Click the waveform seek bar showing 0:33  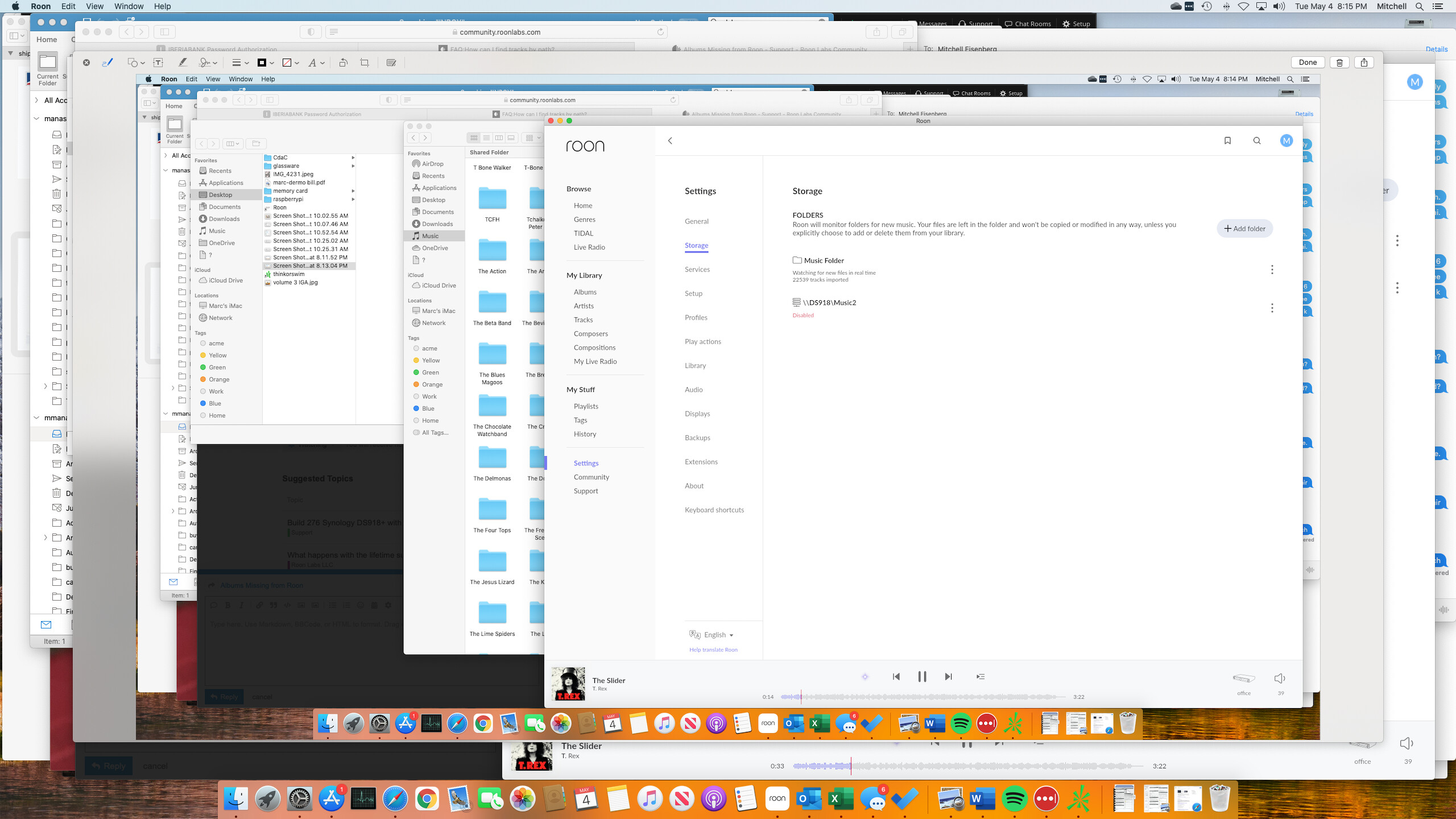[968, 766]
